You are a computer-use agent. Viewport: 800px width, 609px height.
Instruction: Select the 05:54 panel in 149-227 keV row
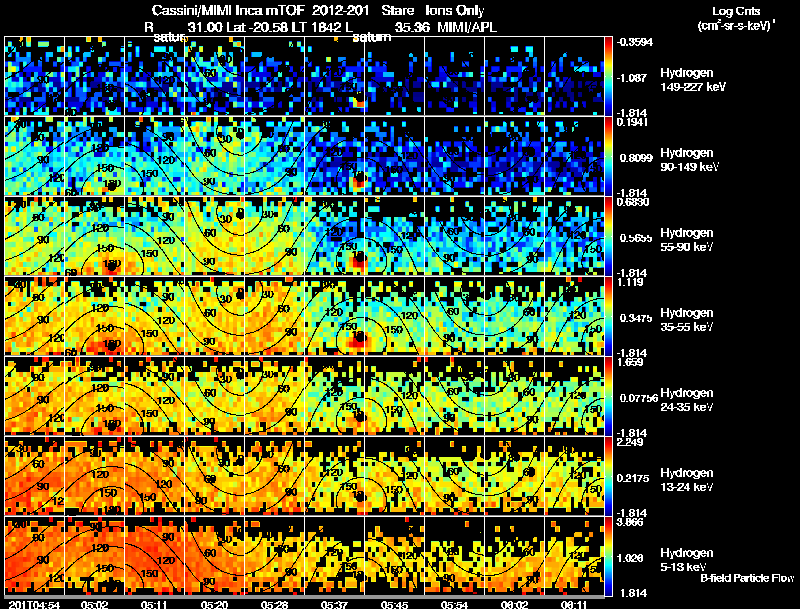455,75
